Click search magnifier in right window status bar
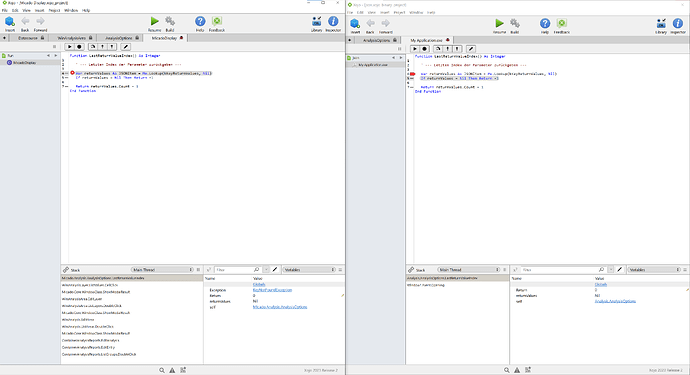The image size is (690, 375). coord(506,370)
